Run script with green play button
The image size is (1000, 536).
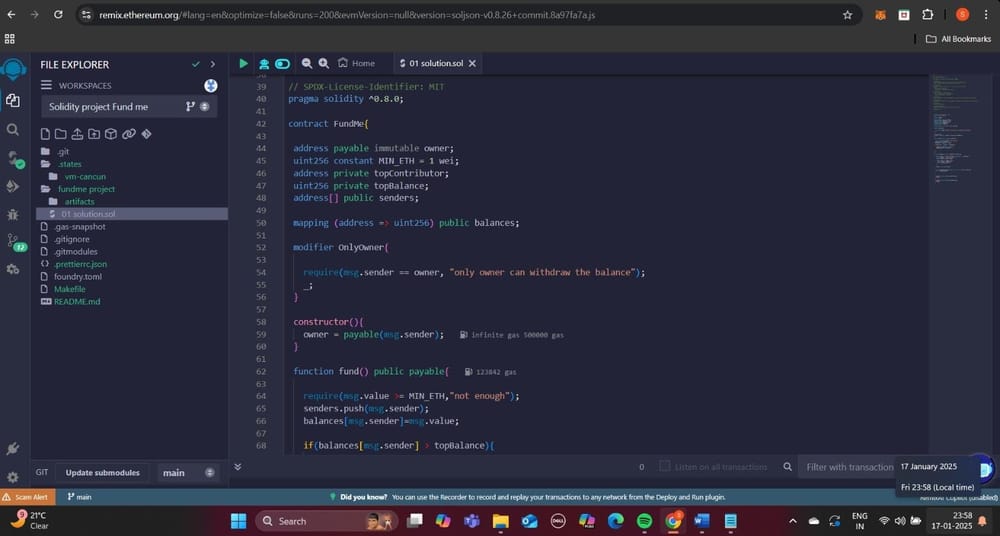click(244, 63)
